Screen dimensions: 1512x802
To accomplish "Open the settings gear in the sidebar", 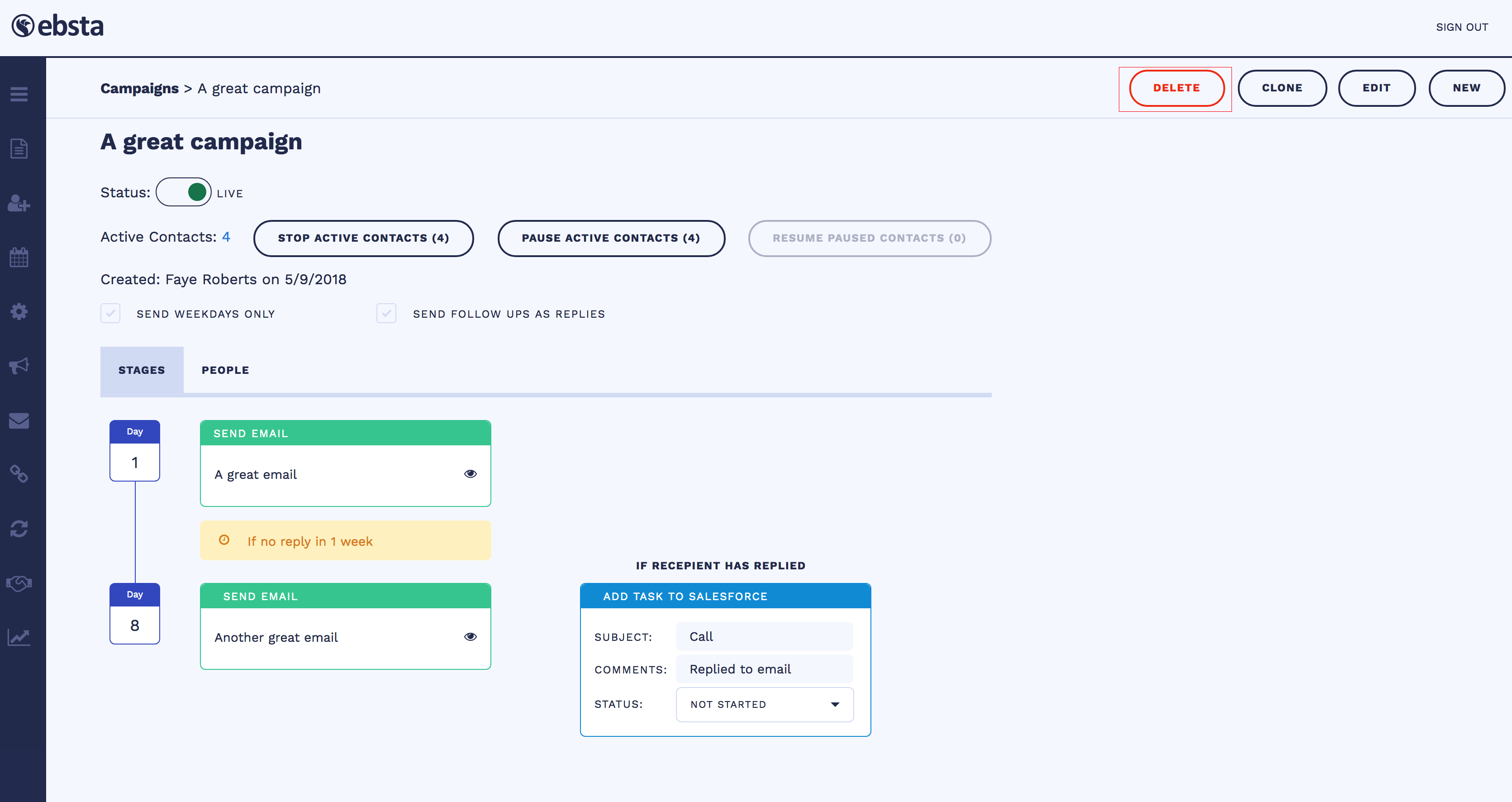I will (x=19, y=311).
